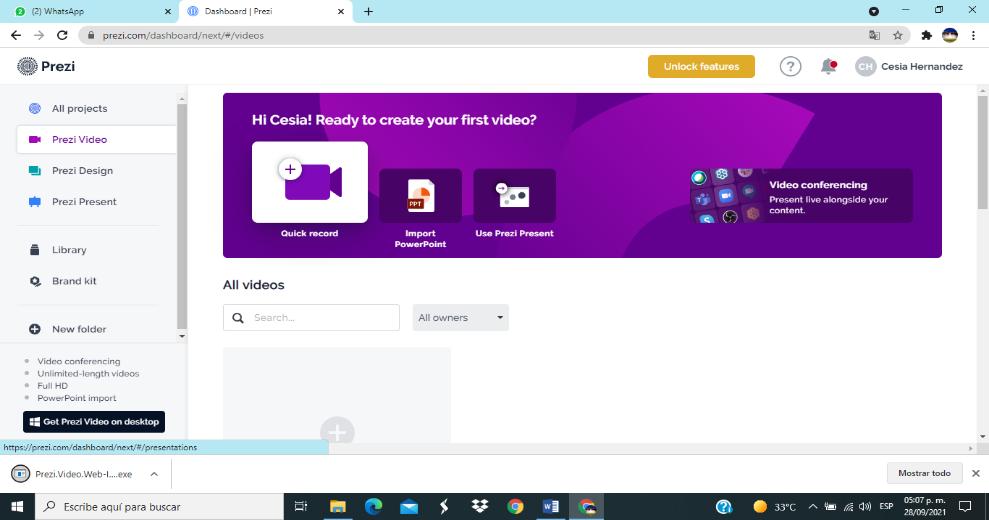The width and height of the screenshot is (989, 520).
Task: Close the downloads bar
Action: (x=975, y=473)
